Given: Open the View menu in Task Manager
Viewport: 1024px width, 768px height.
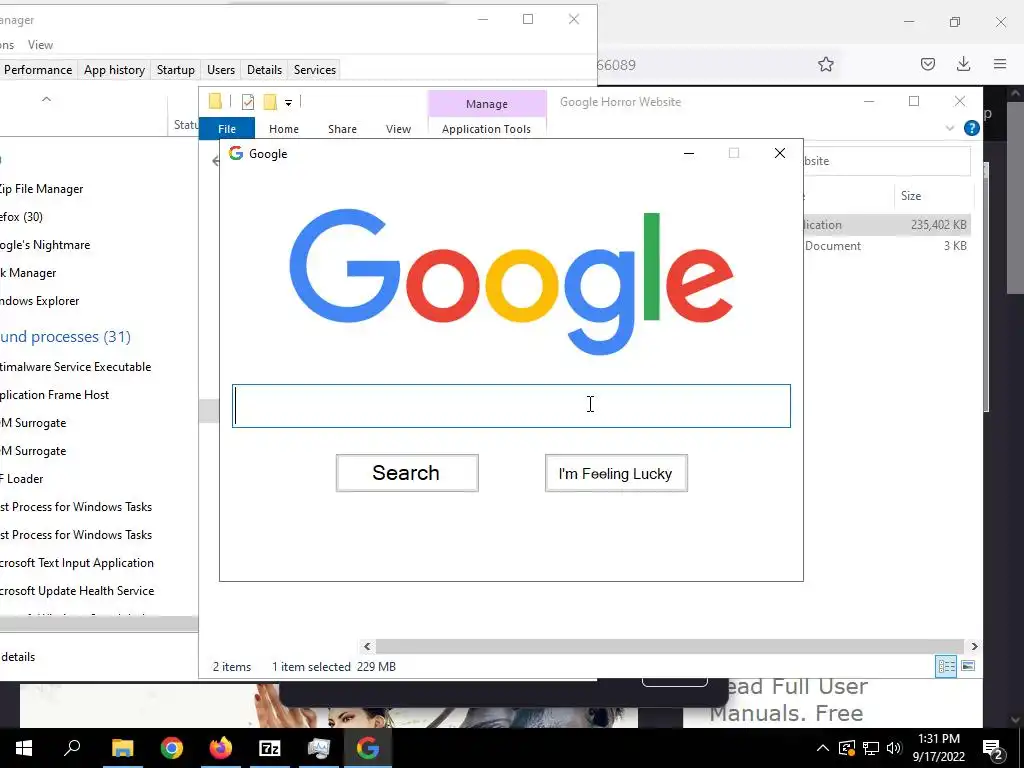Looking at the screenshot, I should point(40,45).
